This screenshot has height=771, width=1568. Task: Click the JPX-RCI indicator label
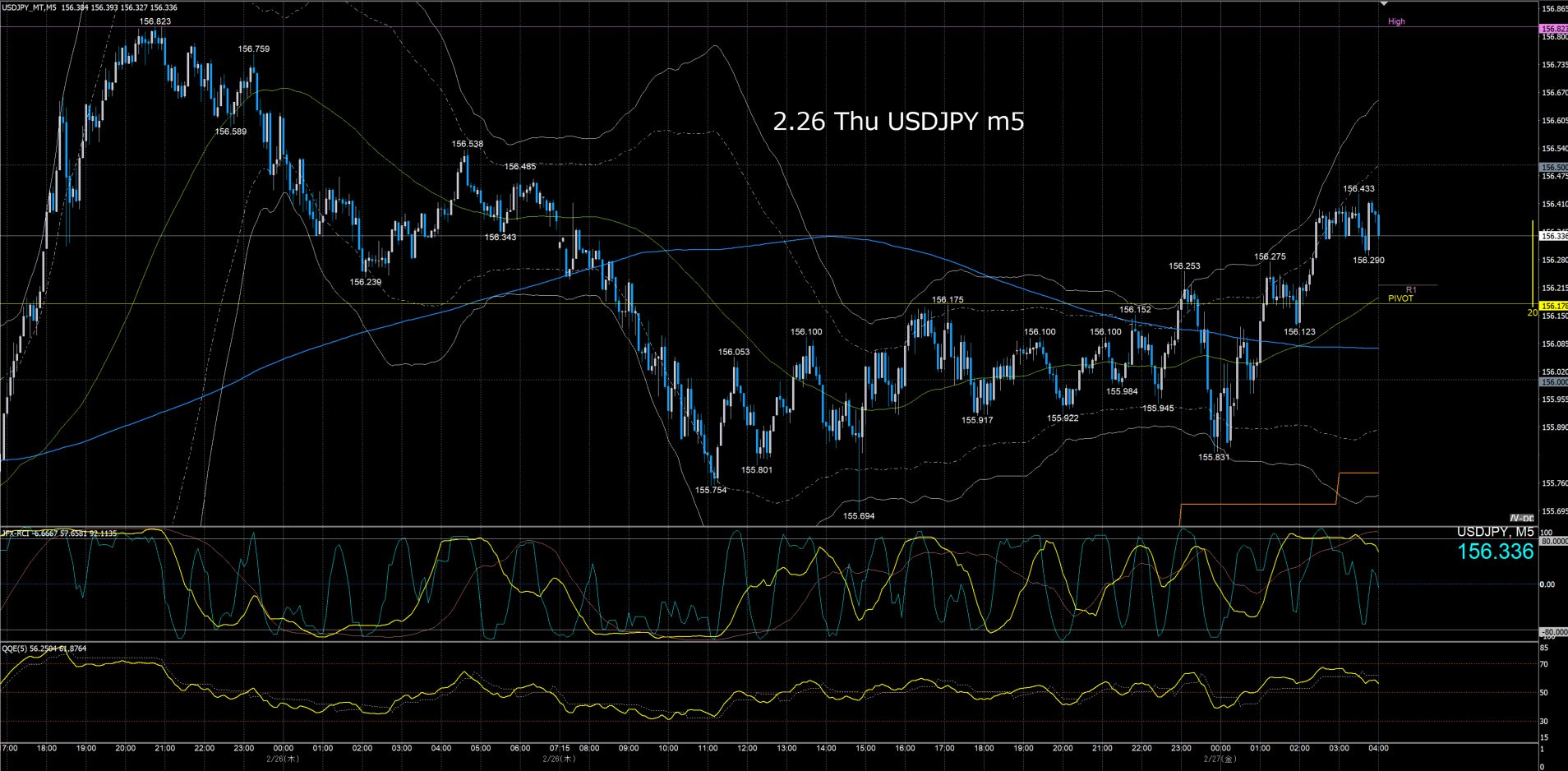pyautogui.click(x=59, y=533)
